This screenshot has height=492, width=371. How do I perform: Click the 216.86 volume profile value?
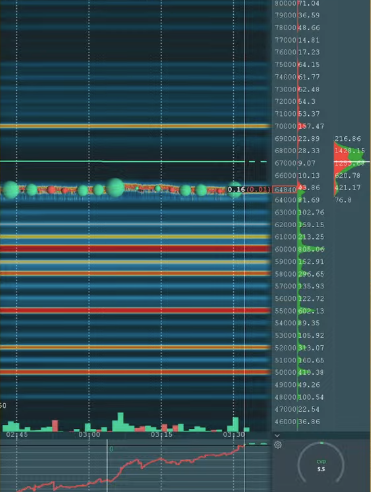click(348, 139)
